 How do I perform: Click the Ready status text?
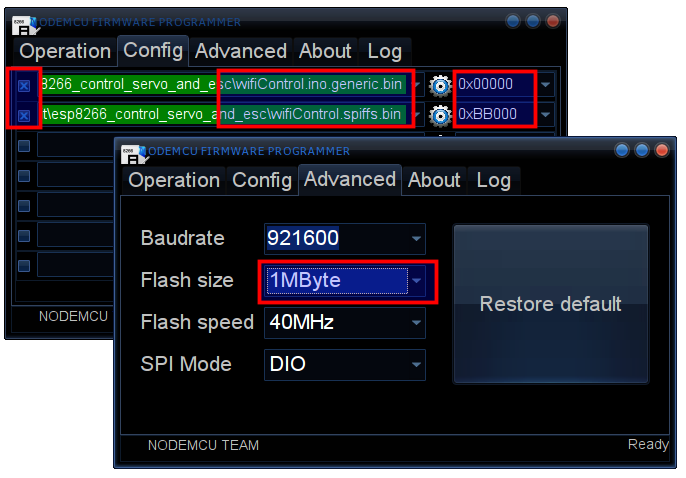(648, 445)
